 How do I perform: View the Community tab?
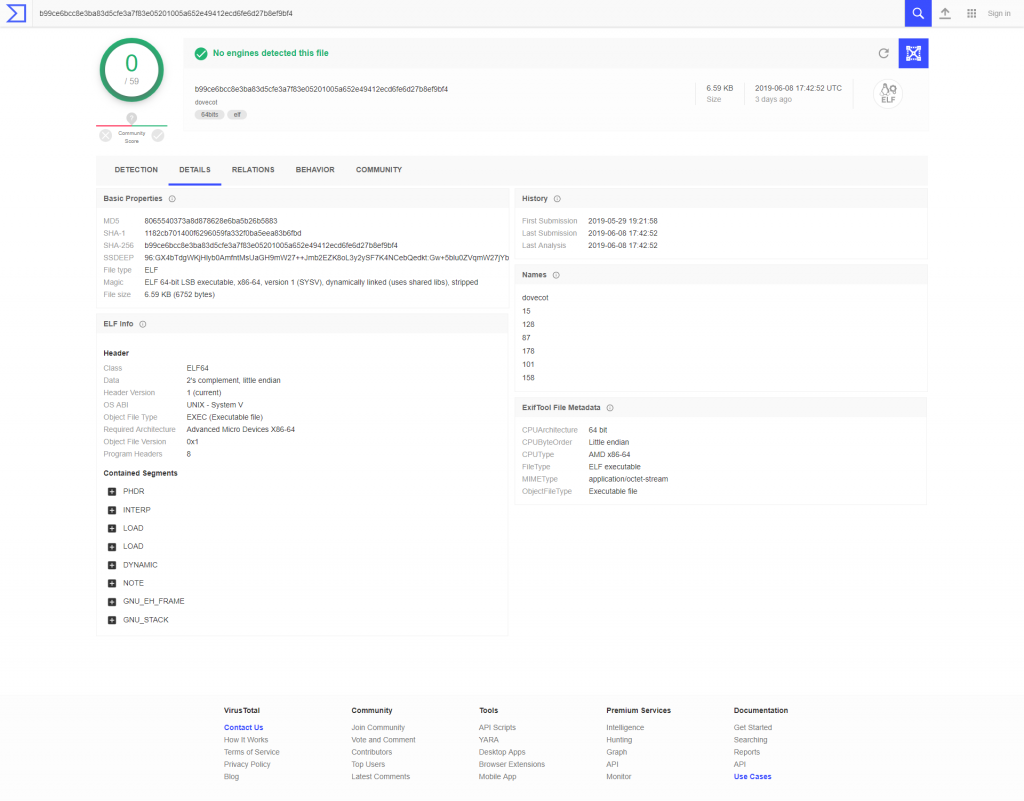click(379, 170)
